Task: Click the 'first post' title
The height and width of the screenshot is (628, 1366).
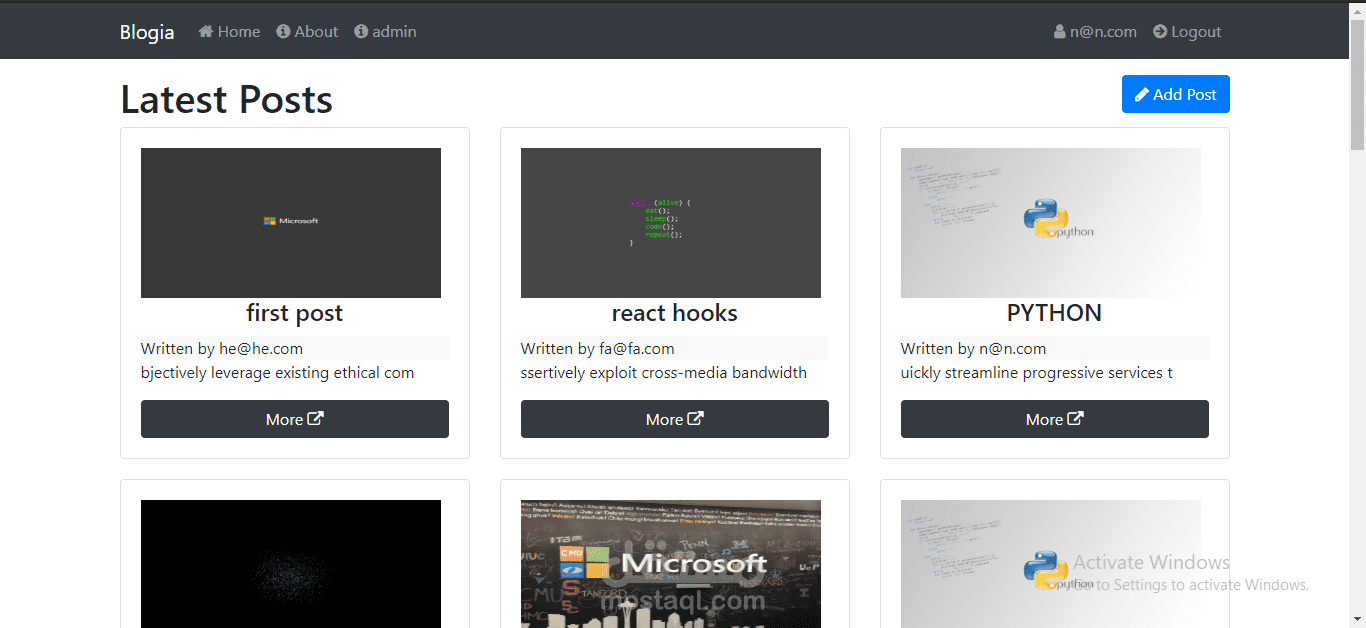Action: (295, 313)
